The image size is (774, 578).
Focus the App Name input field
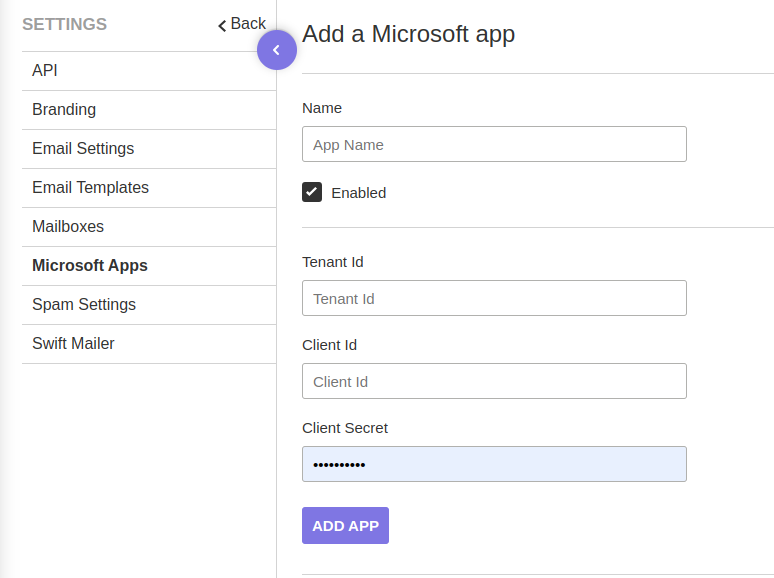(494, 144)
